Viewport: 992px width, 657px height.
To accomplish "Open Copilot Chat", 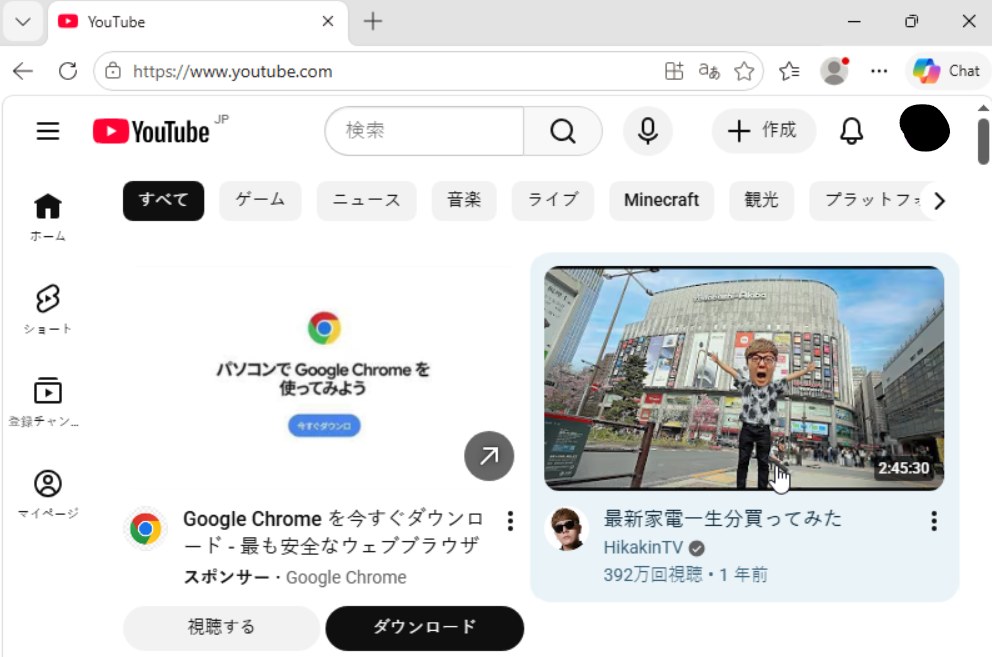I will coord(947,71).
